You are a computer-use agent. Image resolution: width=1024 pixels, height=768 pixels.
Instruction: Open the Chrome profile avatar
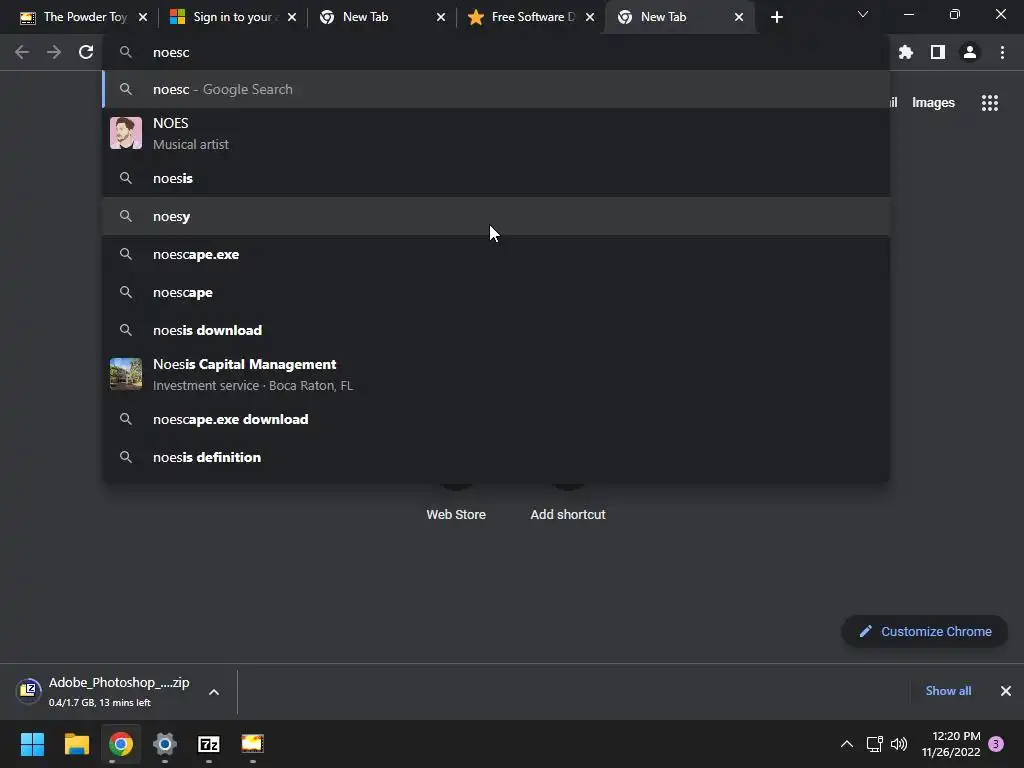[969, 52]
